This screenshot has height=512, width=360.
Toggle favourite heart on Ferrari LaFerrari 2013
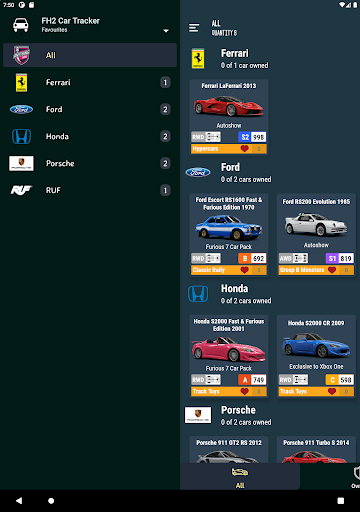[244, 149]
